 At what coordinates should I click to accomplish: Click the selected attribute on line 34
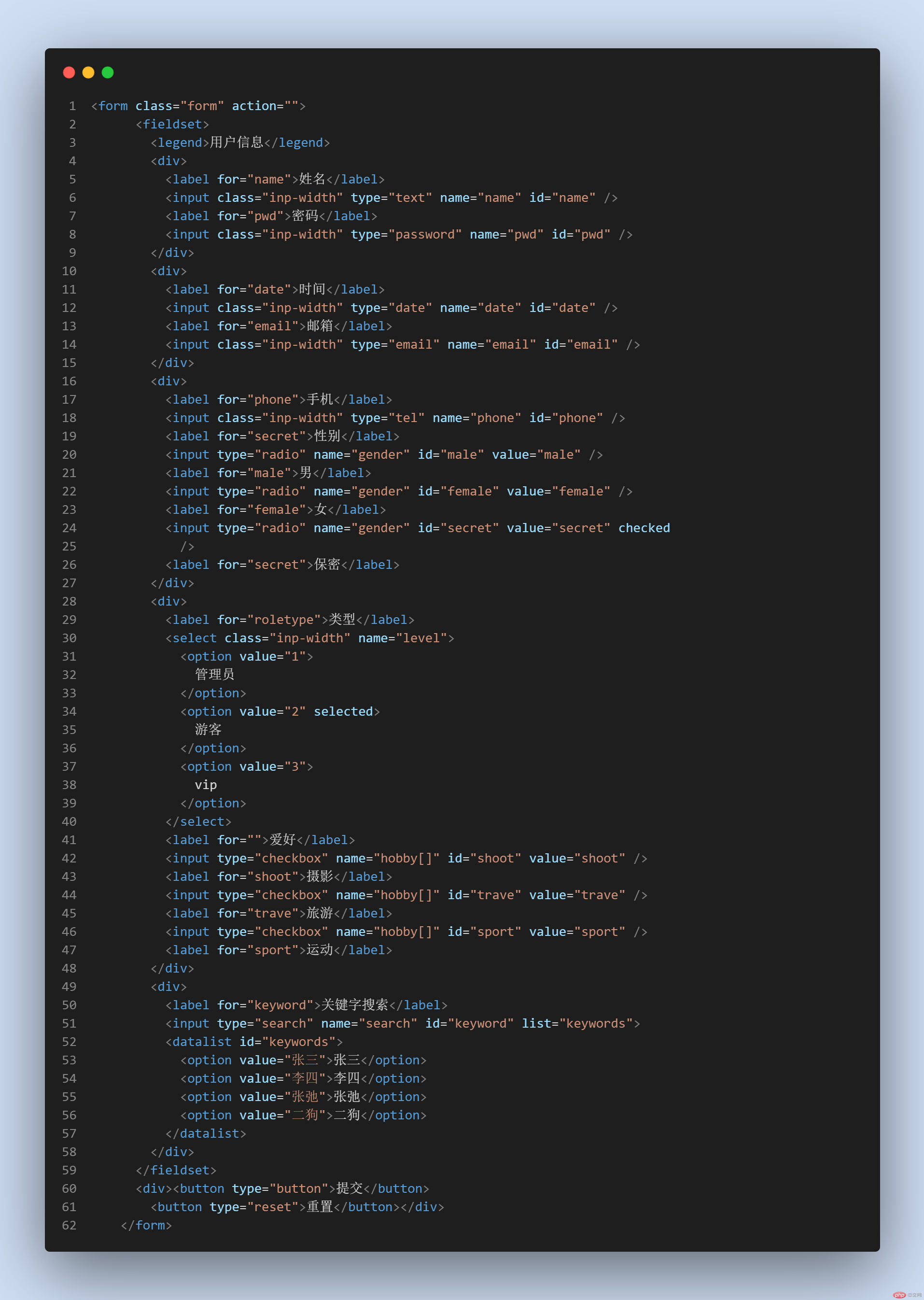[344, 711]
